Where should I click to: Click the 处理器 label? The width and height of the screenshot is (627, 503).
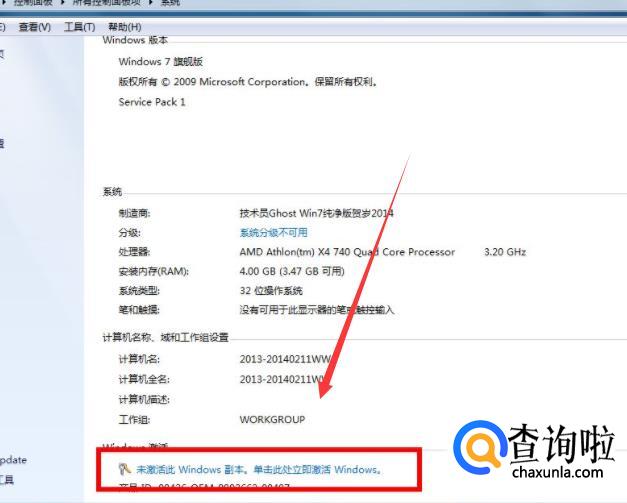[x=134, y=252]
